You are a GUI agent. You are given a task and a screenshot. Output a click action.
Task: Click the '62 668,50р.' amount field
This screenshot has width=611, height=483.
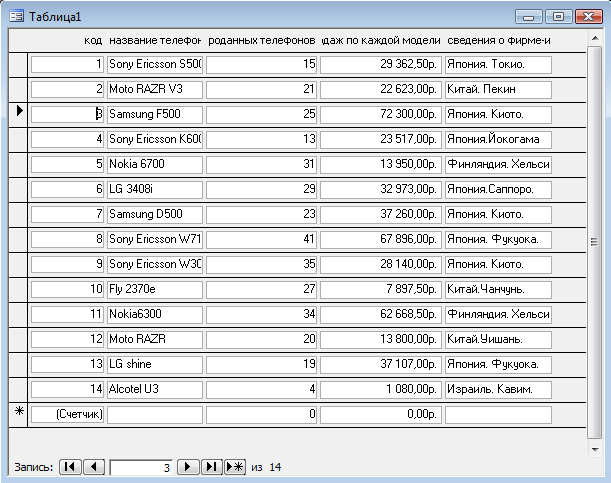pyautogui.click(x=381, y=314)
